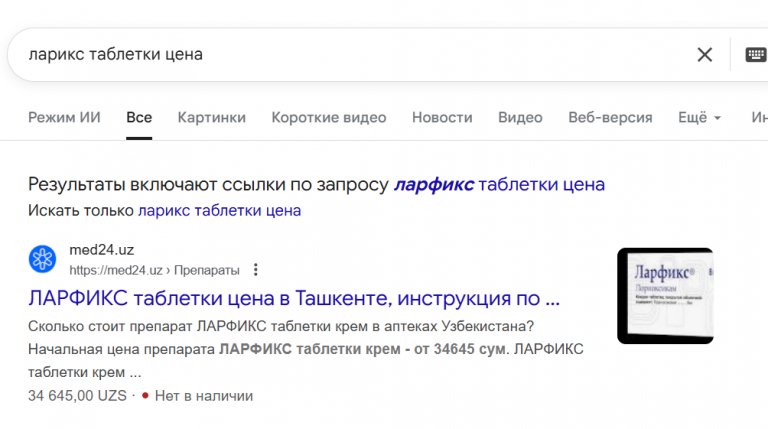The width and height of the screenshot is (768, 429).
Task: Switch to Режим ИИ tab
Action: 64,118
